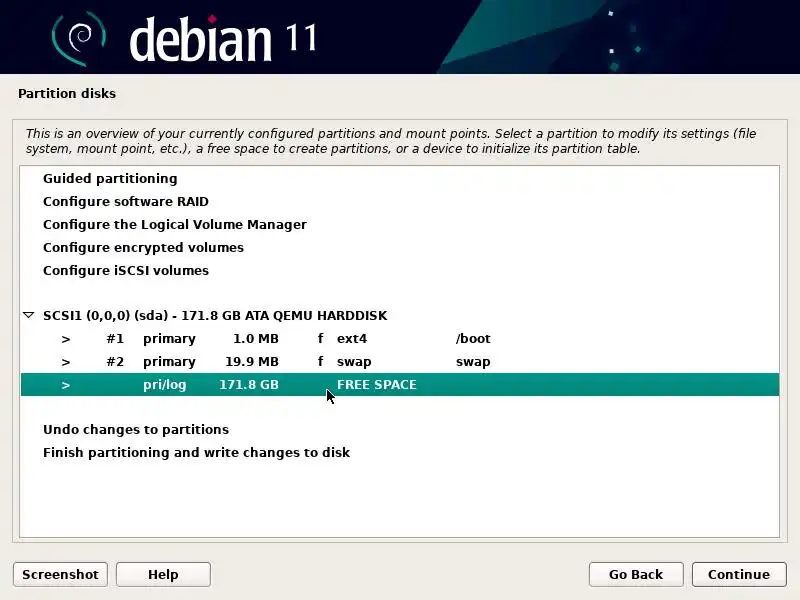Select Finish partitioning and write changes to disk
Screen dimensions: 800x600
tap(196, 453)
